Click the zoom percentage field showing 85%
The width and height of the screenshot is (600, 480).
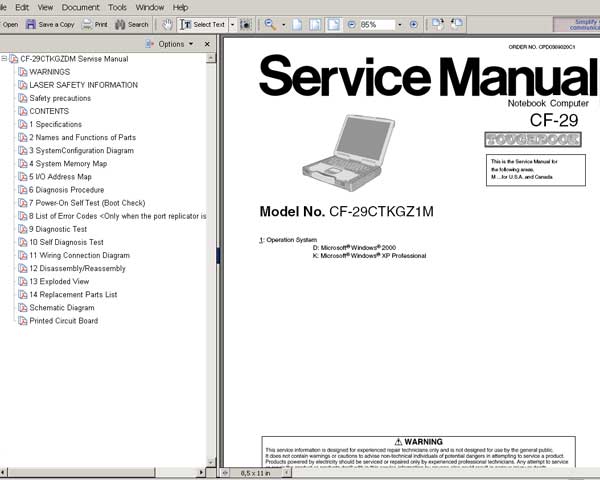377,24
